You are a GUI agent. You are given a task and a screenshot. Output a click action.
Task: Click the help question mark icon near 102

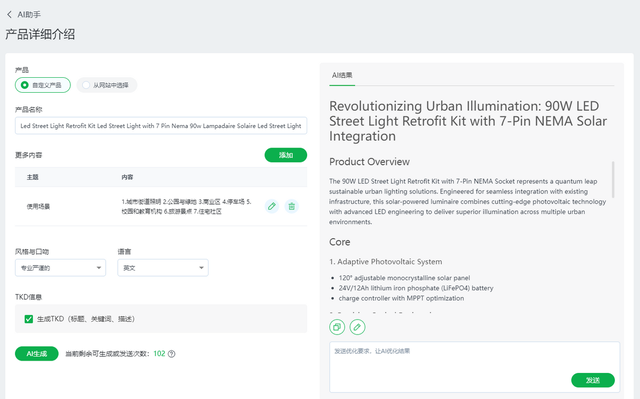click(x=171, y=354)
